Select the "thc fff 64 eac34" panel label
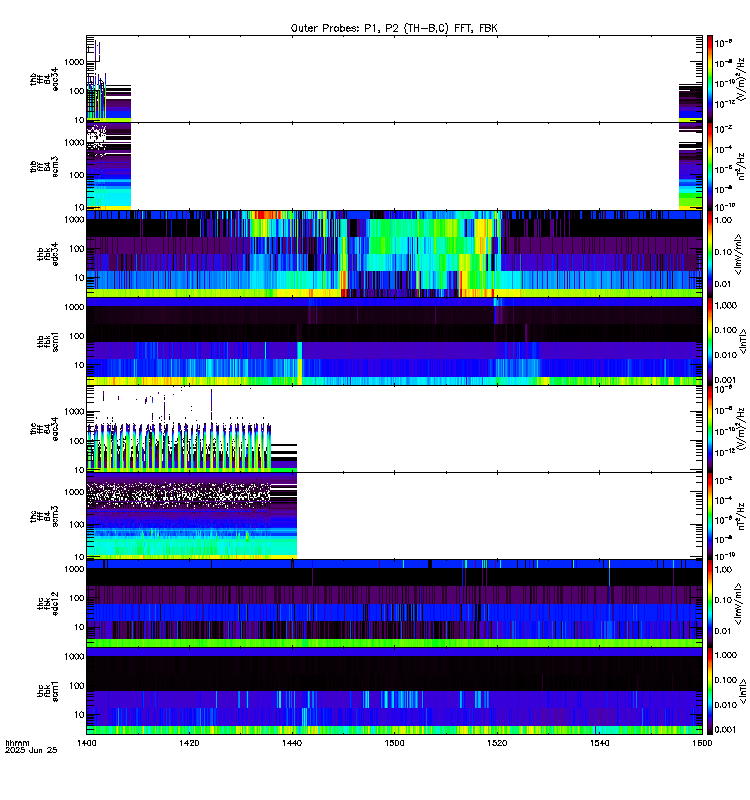 click(44, 429)
